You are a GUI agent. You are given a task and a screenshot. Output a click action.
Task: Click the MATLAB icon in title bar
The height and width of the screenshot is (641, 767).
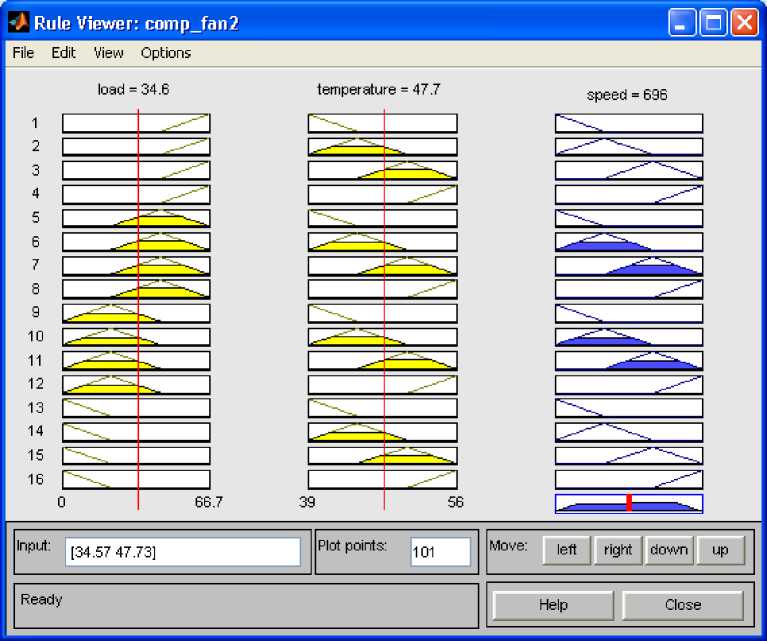point(18,21)
